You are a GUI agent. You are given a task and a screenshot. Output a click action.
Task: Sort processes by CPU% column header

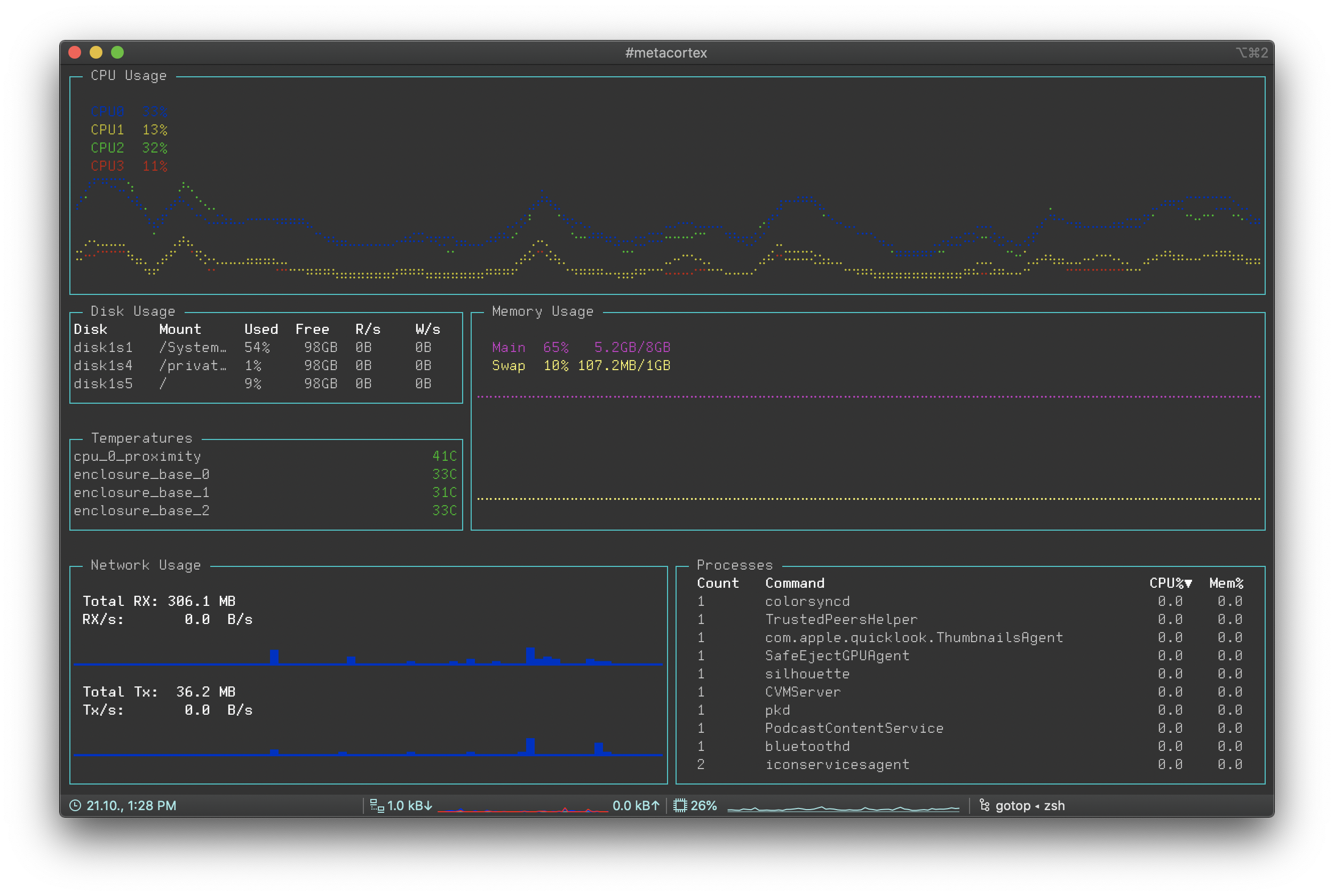click(1171, 583)
